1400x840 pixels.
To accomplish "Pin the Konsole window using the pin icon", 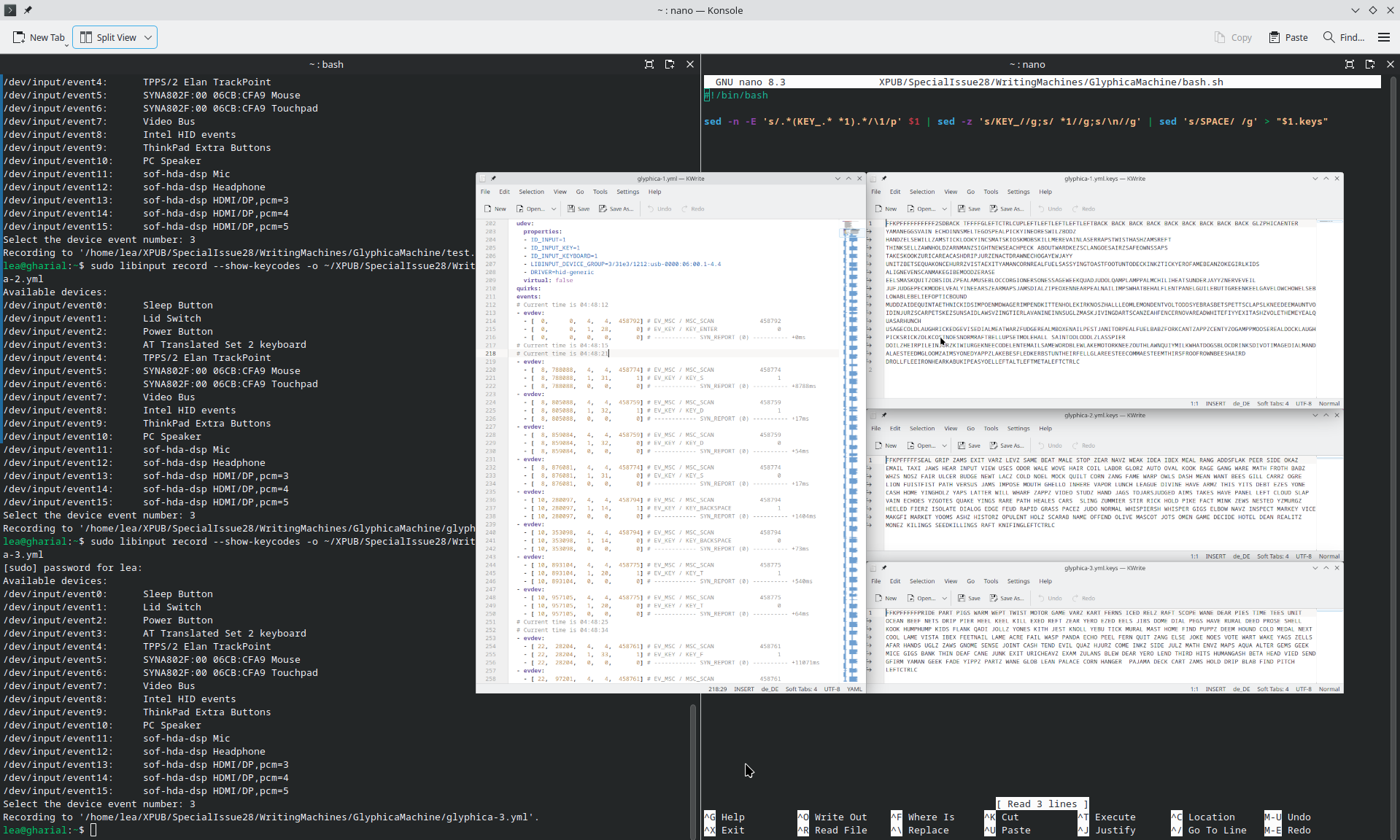I will 27,10.
